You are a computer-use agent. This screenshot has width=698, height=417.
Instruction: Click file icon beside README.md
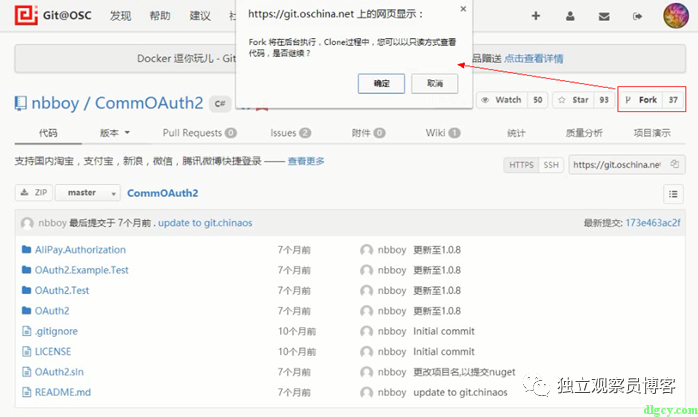(x=27, y=392)
